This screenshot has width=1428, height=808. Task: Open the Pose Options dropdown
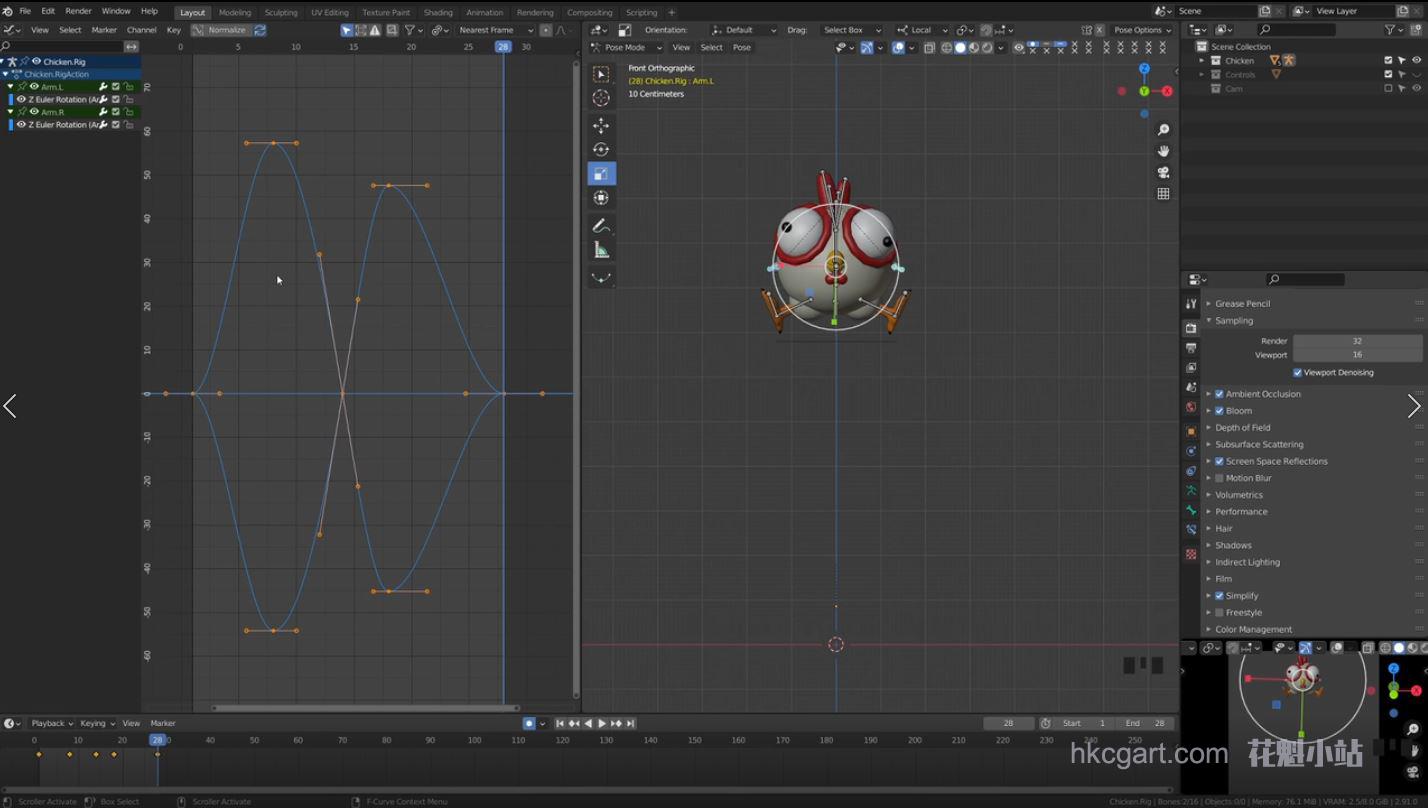coord(1142,30)
